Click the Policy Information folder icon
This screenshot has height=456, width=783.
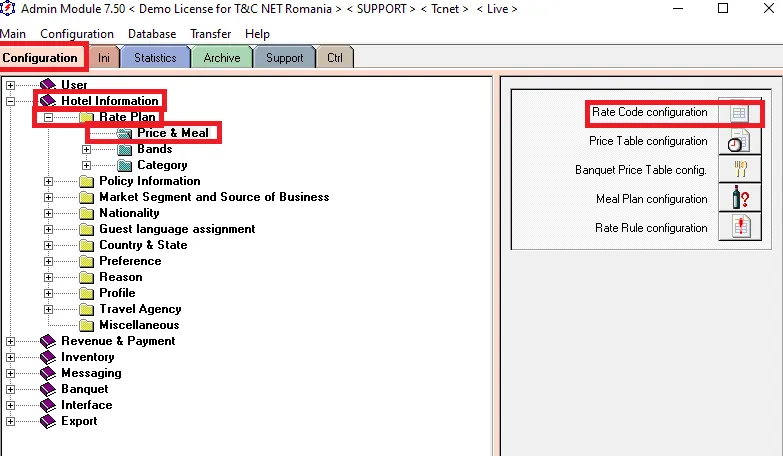86,181
